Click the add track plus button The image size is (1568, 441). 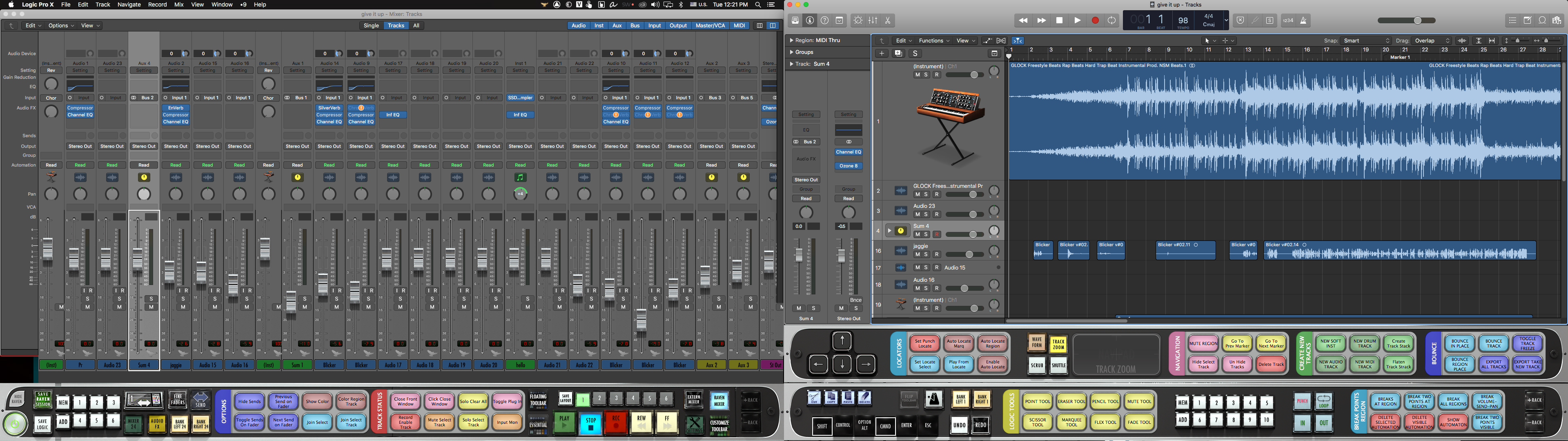882,53
